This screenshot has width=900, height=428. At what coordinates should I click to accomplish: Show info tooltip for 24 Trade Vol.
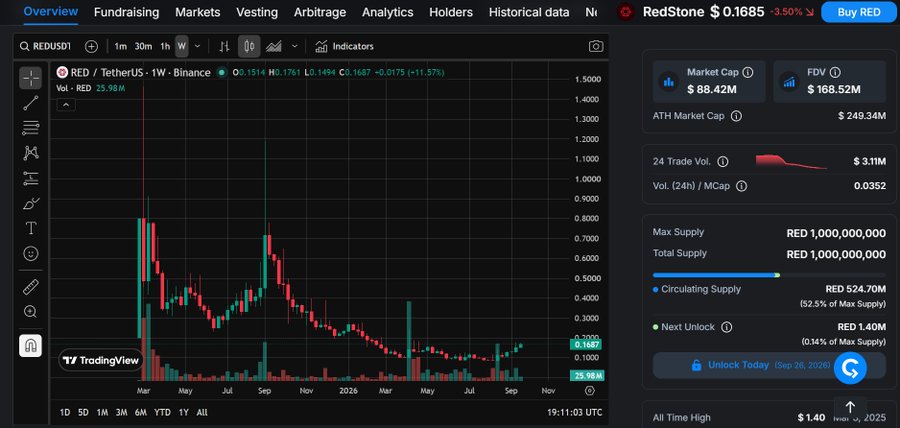[x=723, y=162]
